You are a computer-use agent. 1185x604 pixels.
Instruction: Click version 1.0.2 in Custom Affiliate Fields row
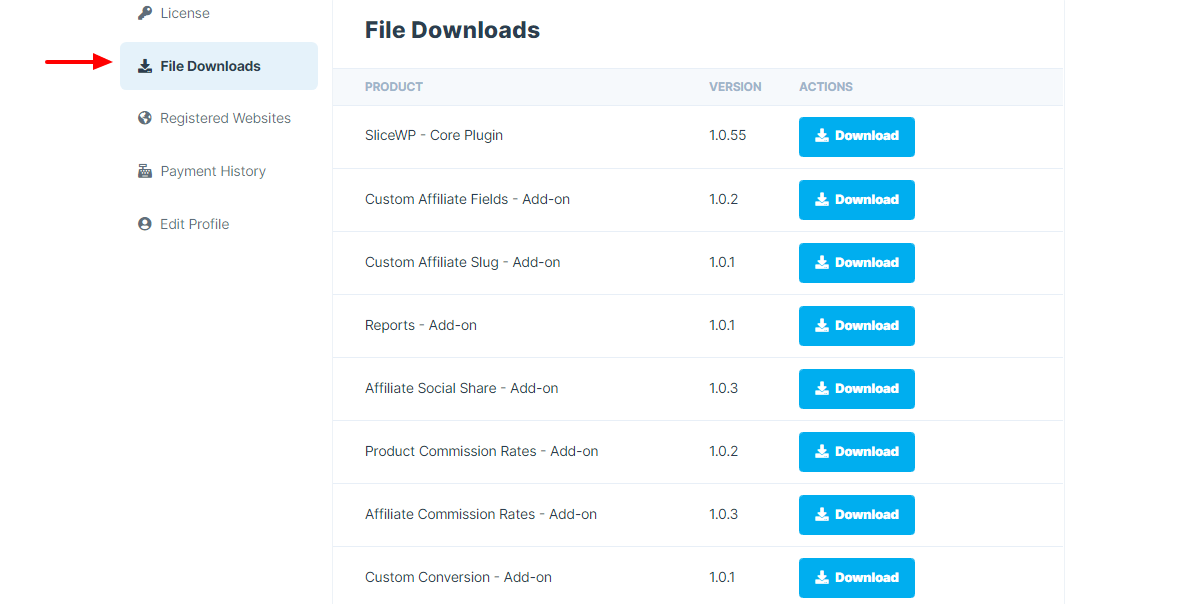click(x=723, y=199)
